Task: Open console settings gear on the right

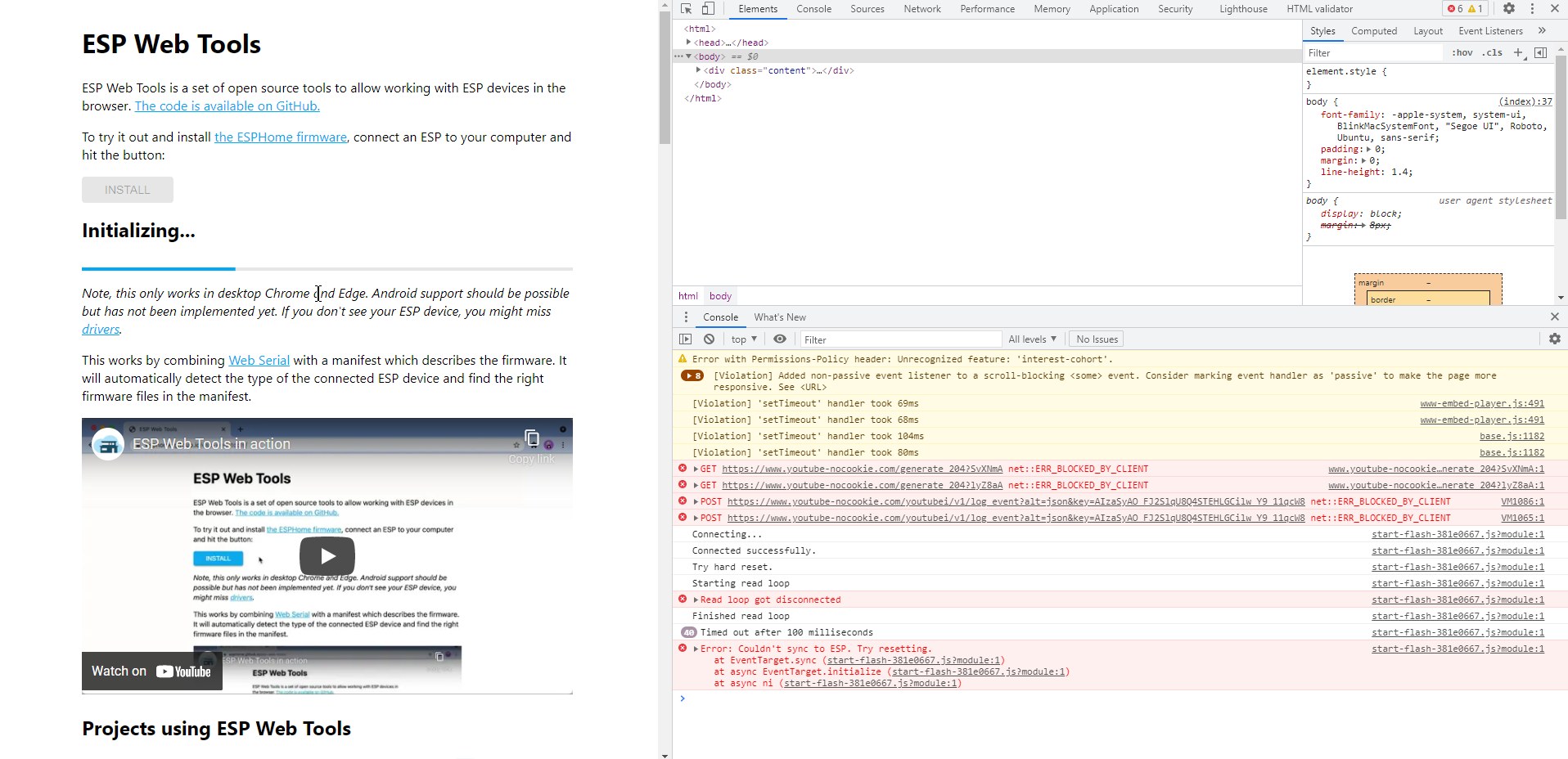Action: pos(1554,338)
